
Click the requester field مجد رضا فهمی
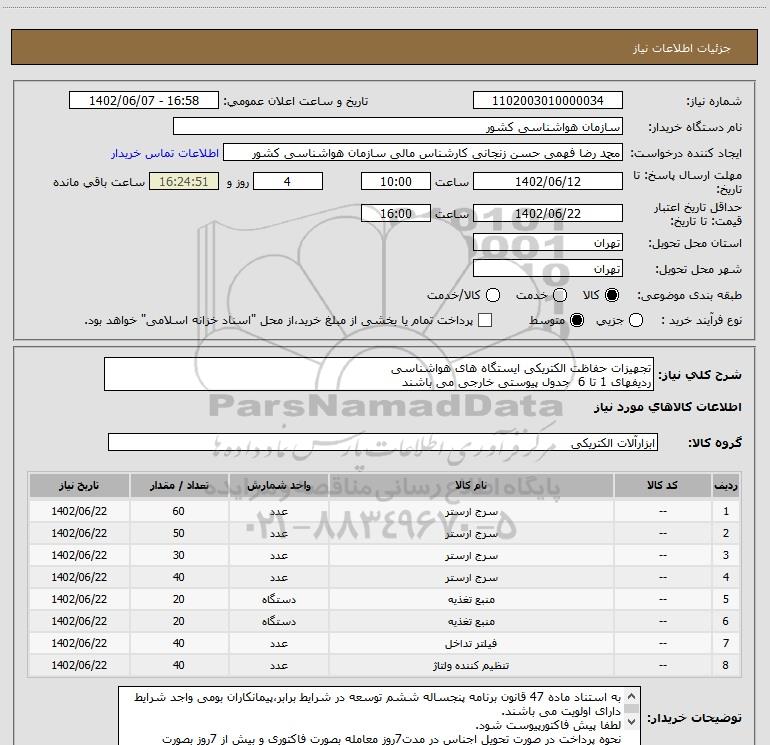tap(423, 153)
